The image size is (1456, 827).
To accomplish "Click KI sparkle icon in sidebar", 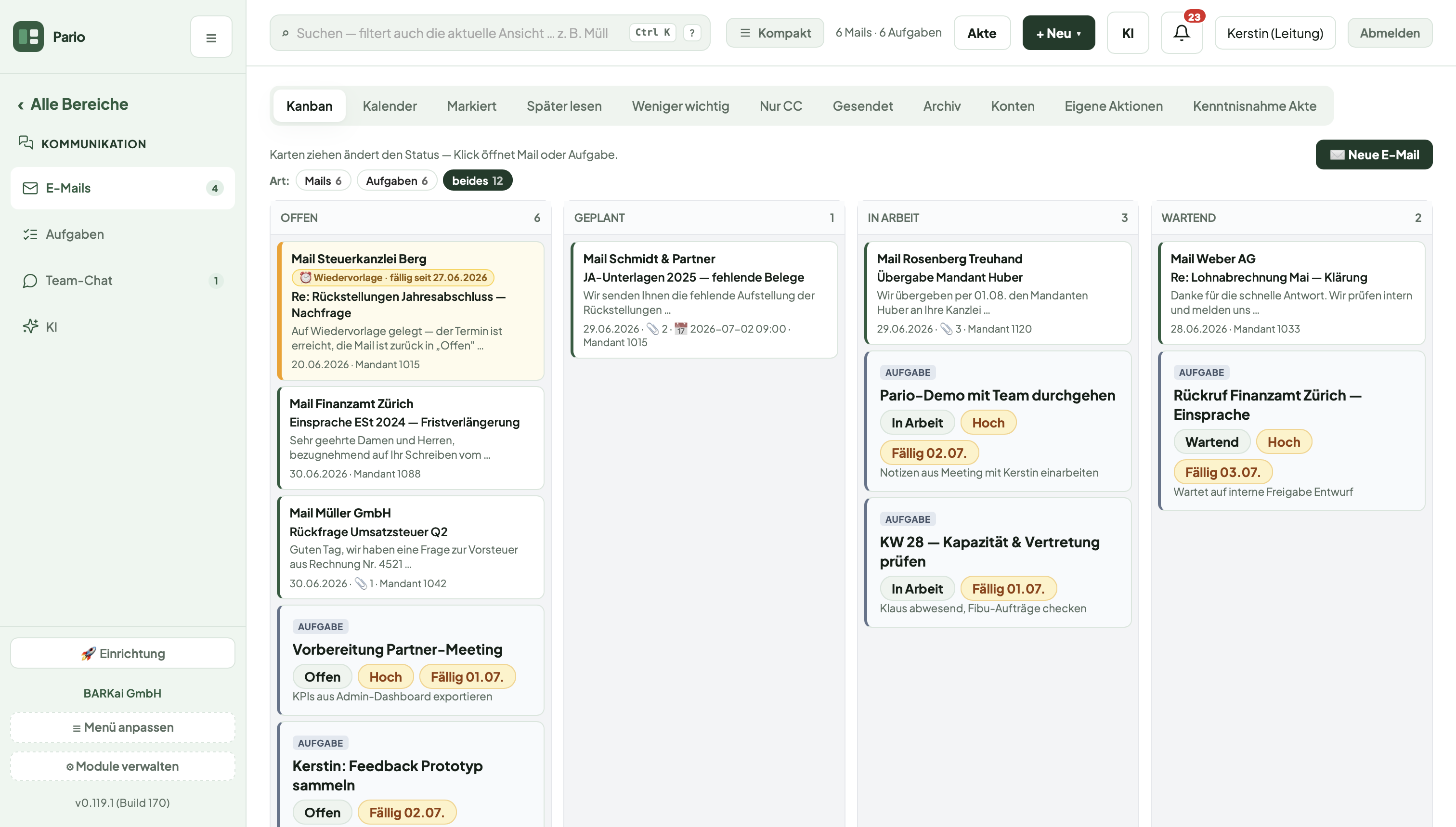I will click(30, 326).
